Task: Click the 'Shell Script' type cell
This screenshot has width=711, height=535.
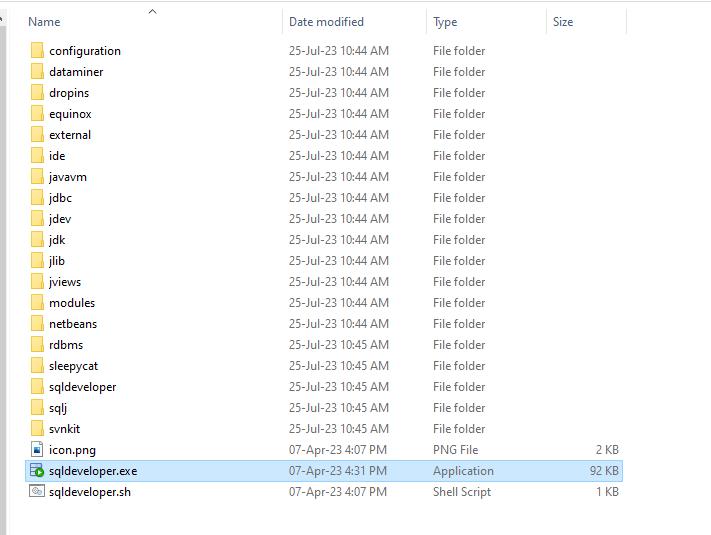Action: point(462,492)
